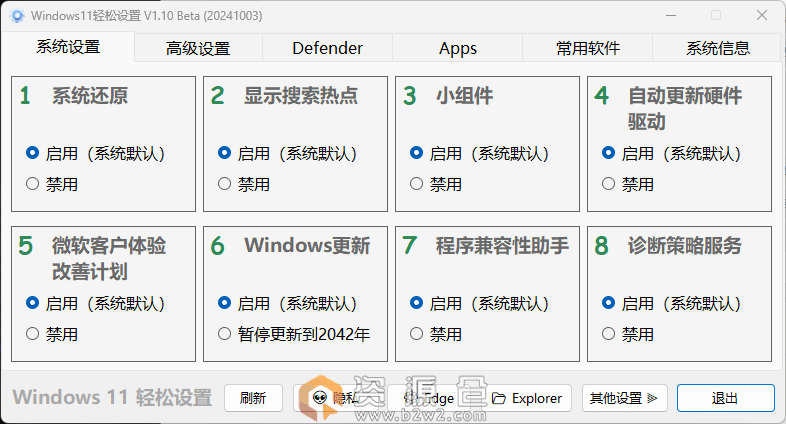Click the app gear icon in title bar
Viewport: 786px width, 424px height.
click(x=16, y=16)
